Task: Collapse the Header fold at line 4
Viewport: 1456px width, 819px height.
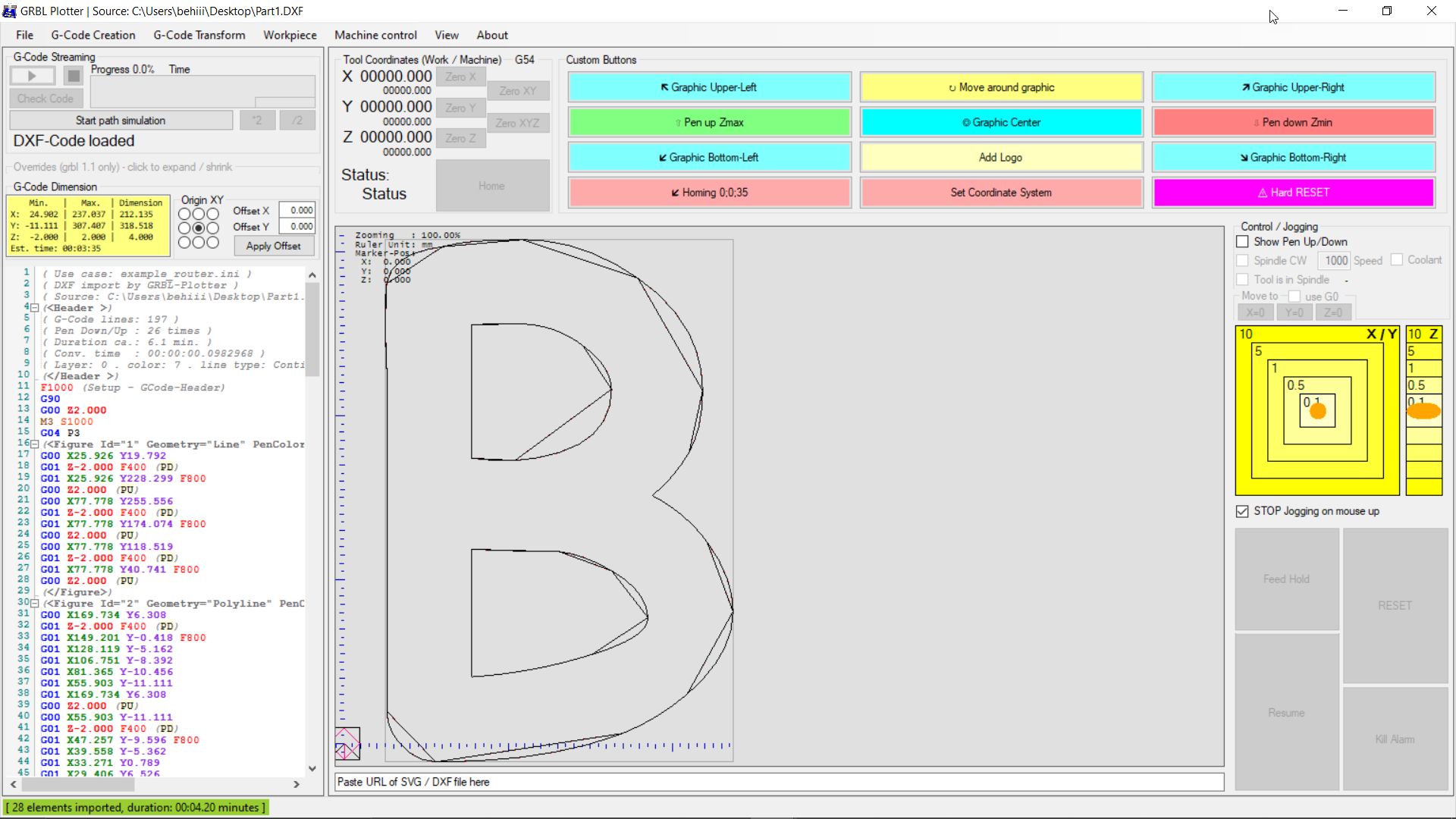Action: pos(35,308)
